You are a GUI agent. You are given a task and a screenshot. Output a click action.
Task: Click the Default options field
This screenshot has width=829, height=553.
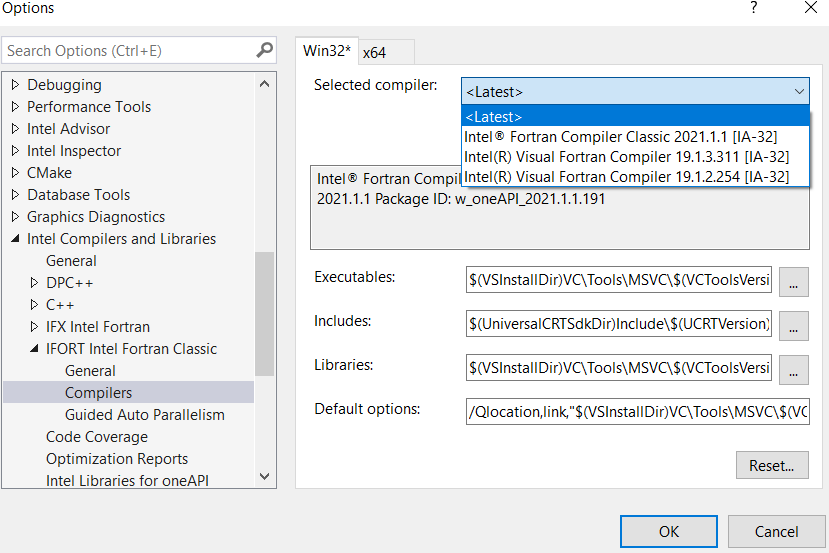pos(638,411)
